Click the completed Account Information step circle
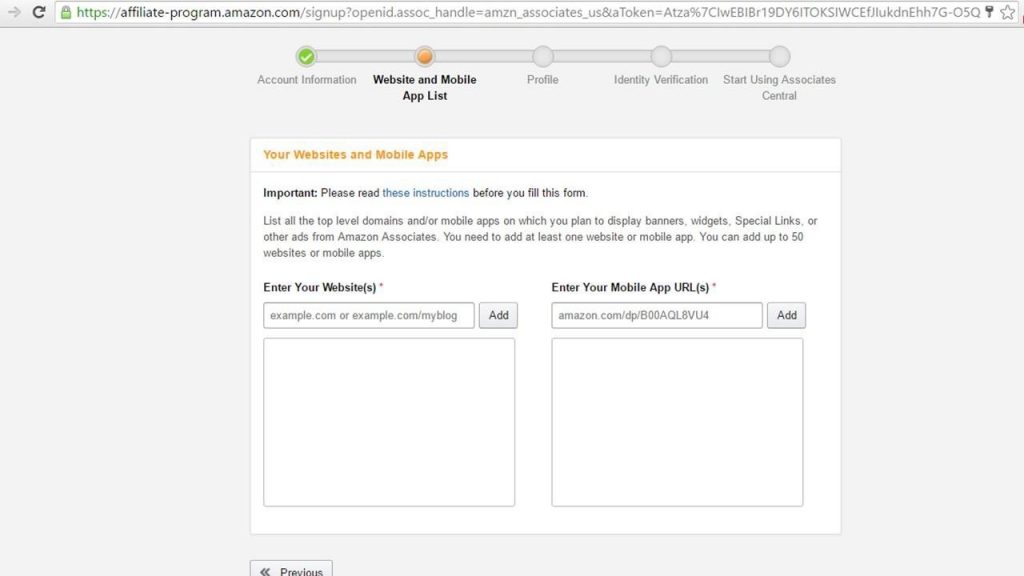The height and width of the screenshot is (576, 1024). (306, 57)
